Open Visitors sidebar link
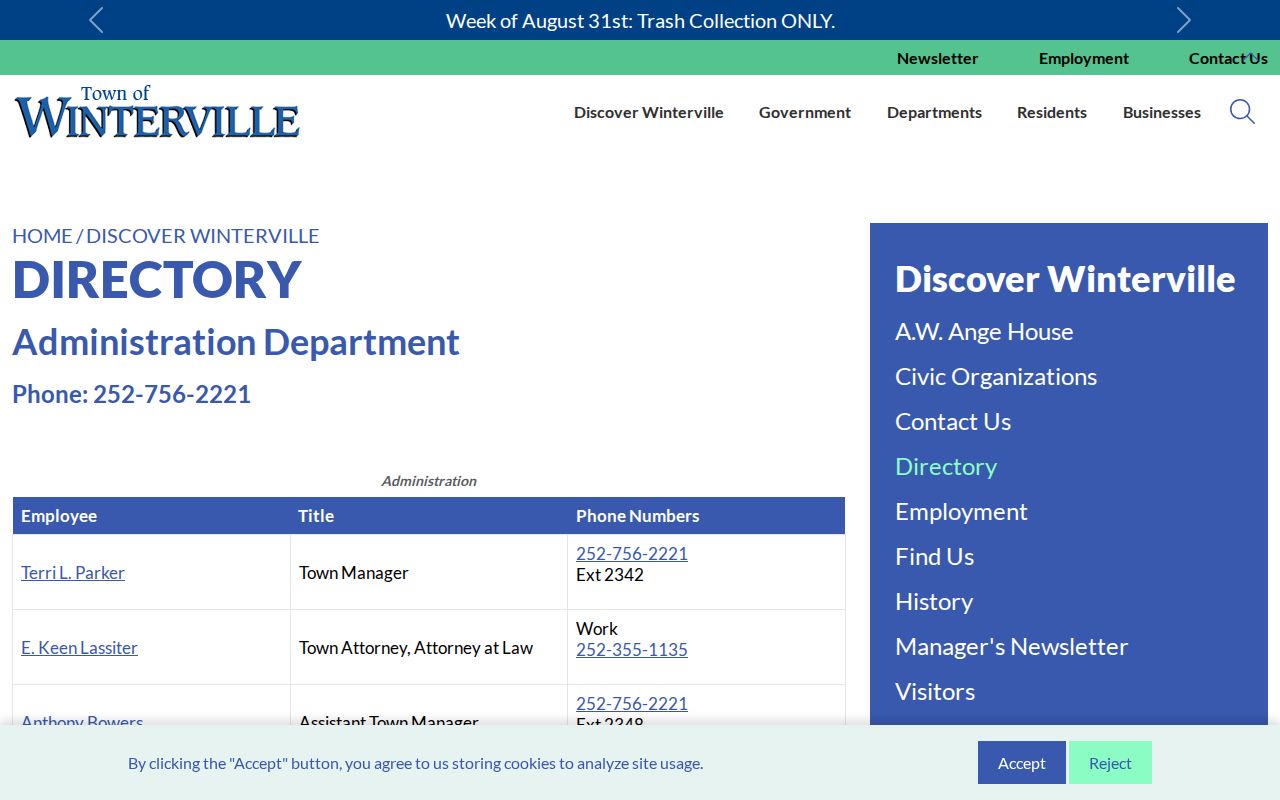Image resolution: width=1280 pixels, height=800 pixels. (x=935, y=692)
